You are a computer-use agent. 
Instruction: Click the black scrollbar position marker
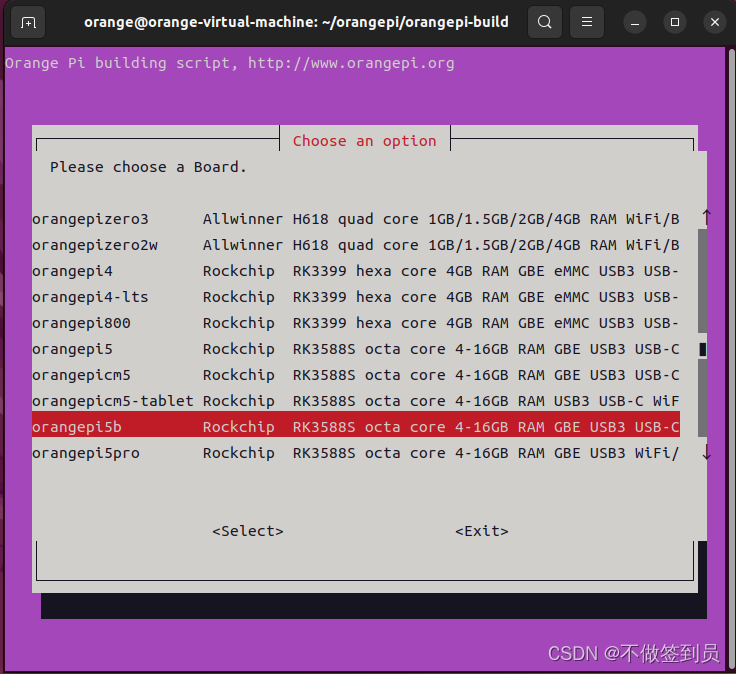point(703,349)
